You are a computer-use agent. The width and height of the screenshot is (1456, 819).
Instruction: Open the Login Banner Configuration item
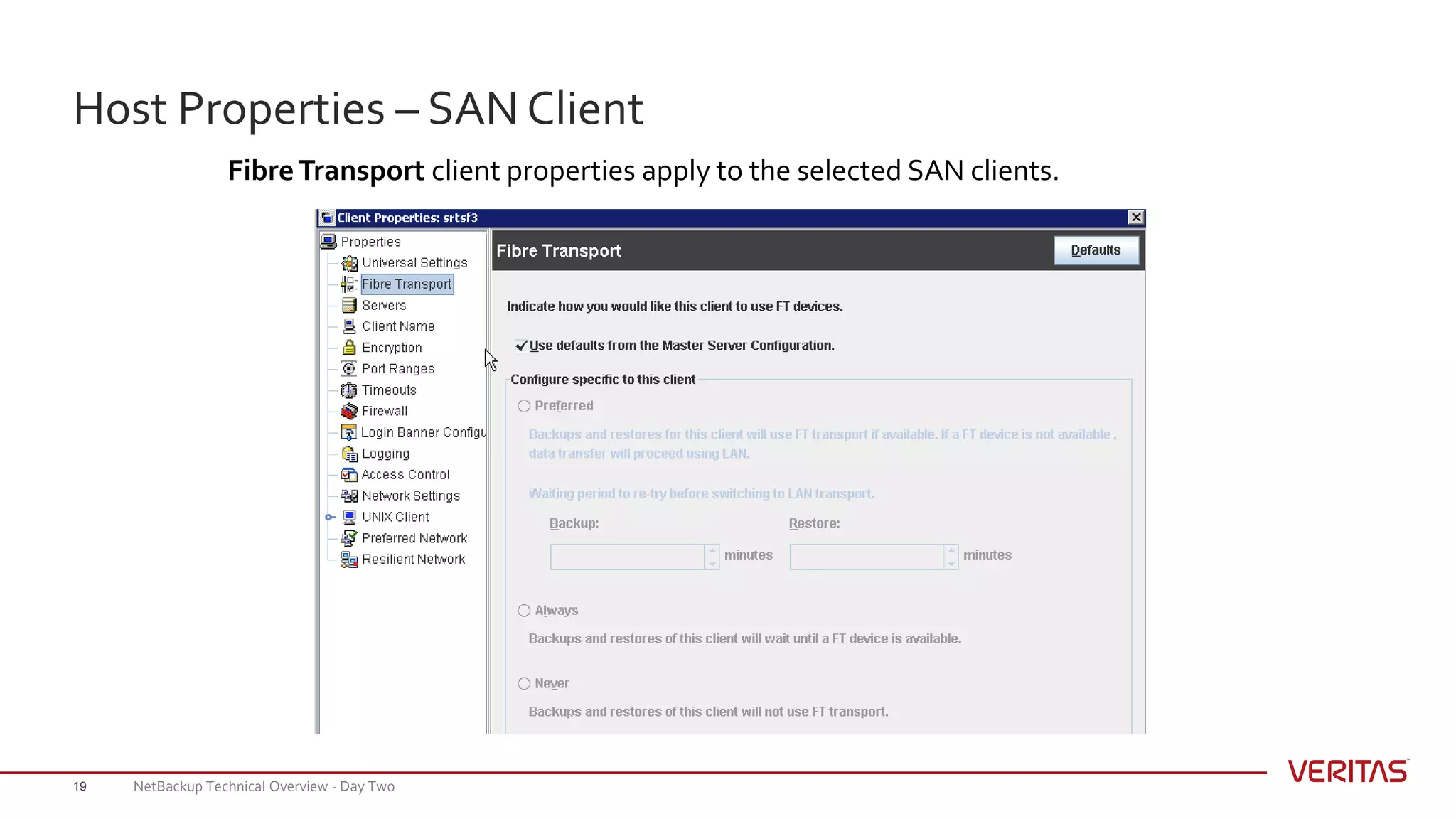coord(423,432)
